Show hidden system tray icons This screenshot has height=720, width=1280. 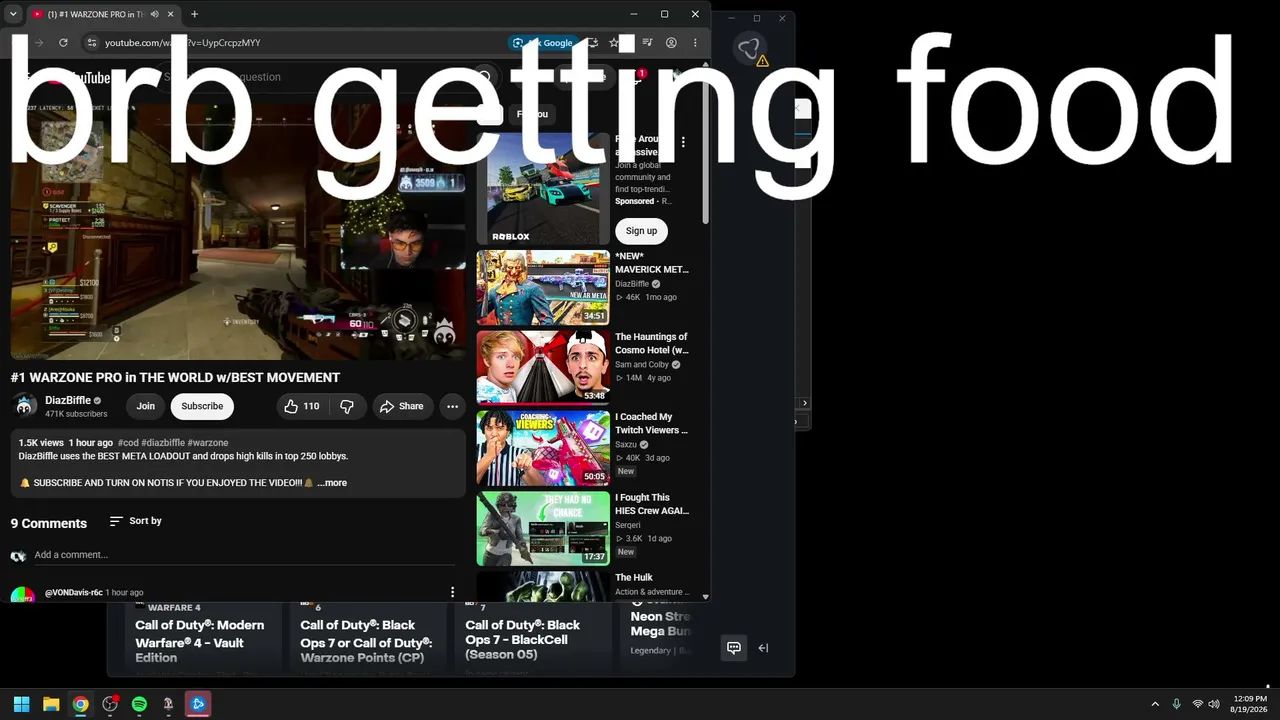coord(1155,704)
